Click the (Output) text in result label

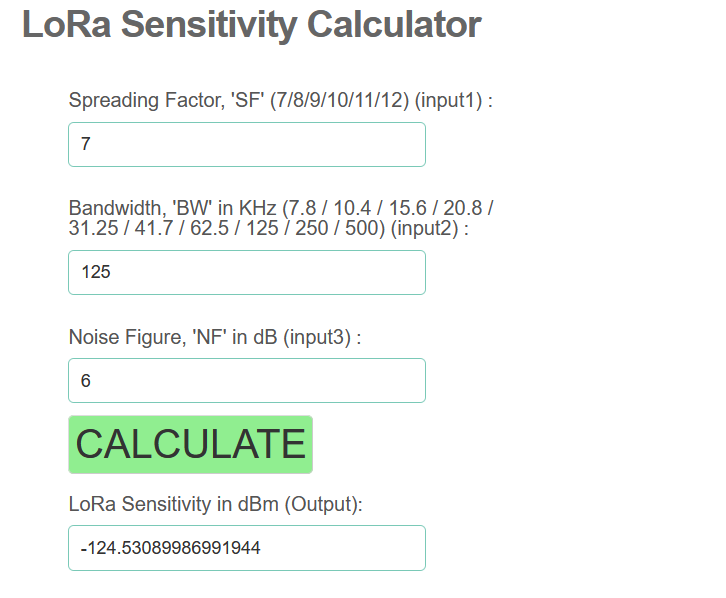(321, 504)
